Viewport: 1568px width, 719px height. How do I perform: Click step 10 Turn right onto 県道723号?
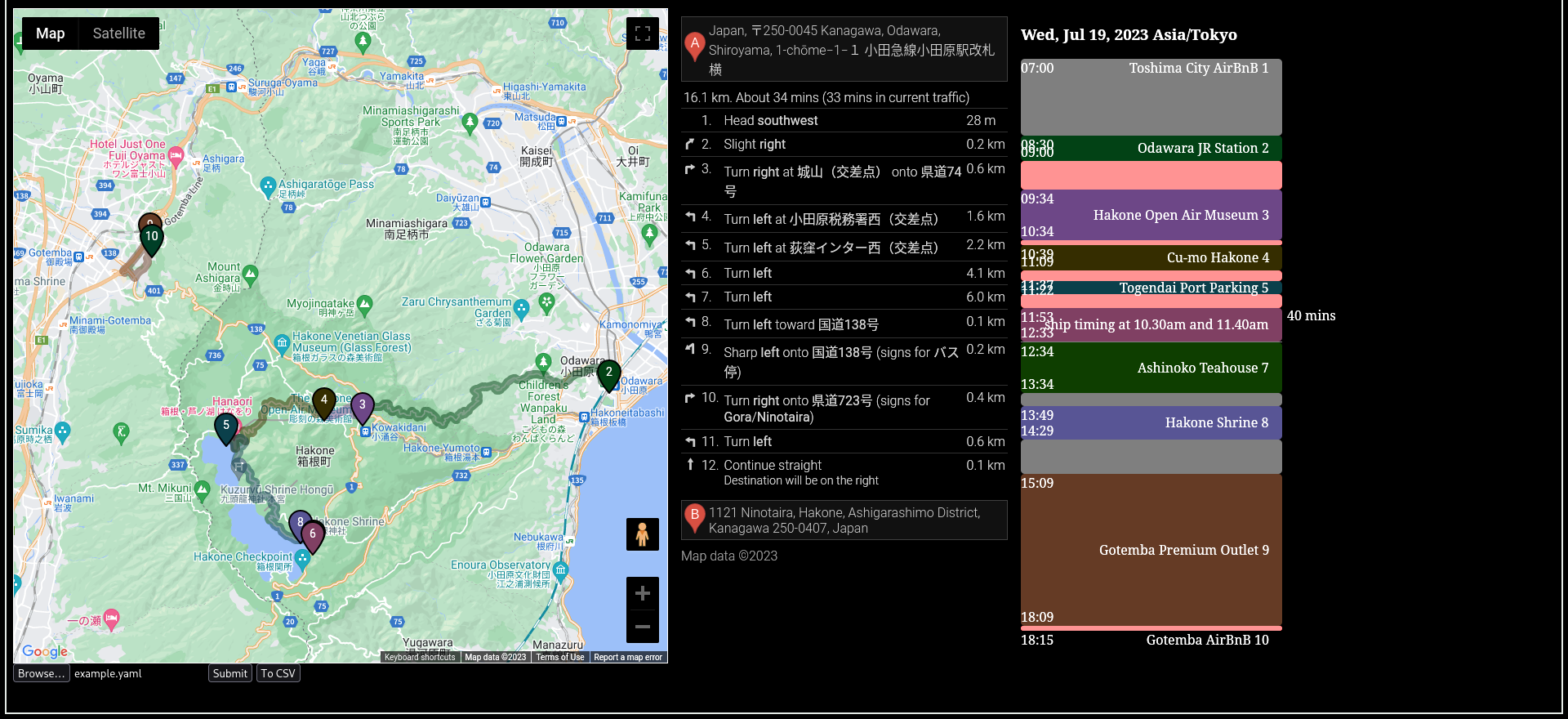click(844, 408)
